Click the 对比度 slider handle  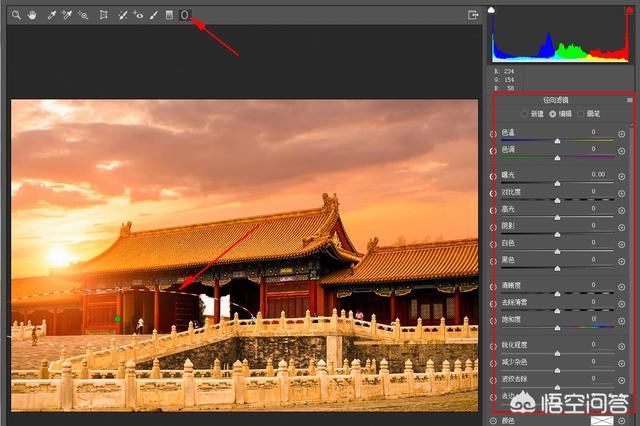(x=557, y=200)
